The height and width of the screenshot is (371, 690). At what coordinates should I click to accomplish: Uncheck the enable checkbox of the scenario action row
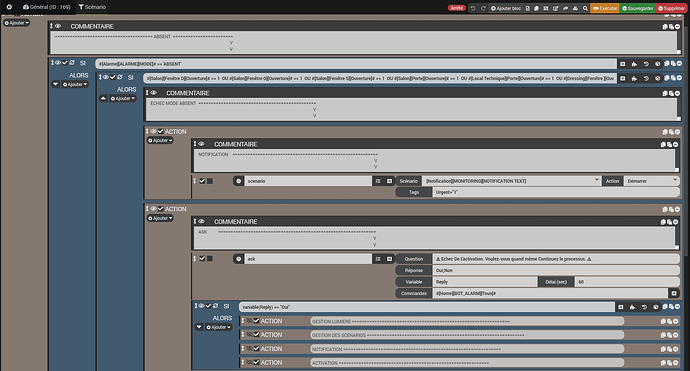click(202, 181)
